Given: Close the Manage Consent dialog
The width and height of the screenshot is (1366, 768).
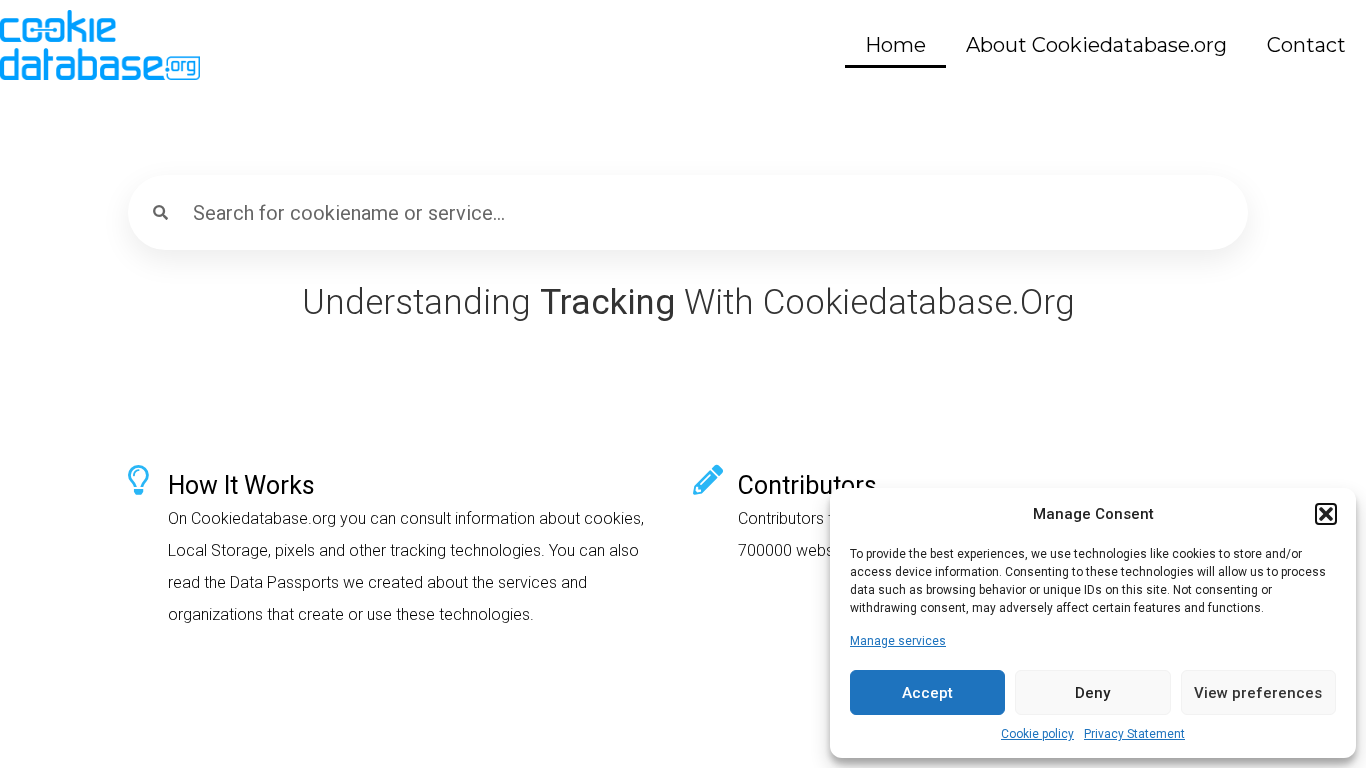Looking at the screenshot, I should 1325,514.
